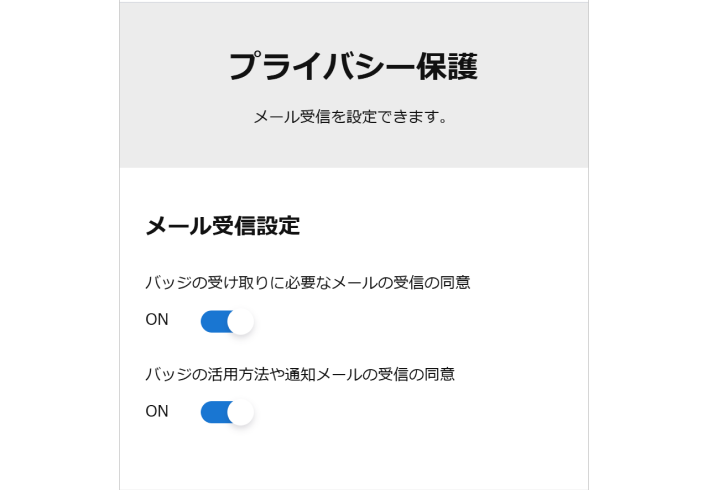This screenshot has height=490, width=708.
Task: Click the バッジの活用方法や通知メール consent label
Action: 300,374
